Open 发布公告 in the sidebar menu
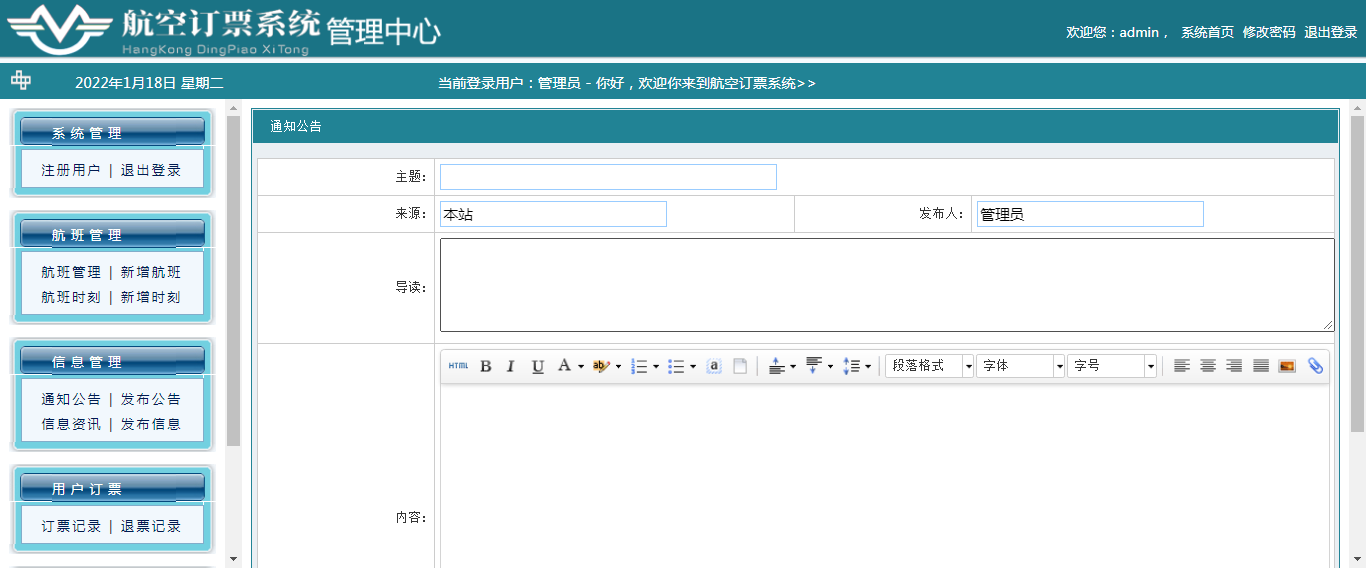1366x568 pixels. pyautogui.click(x=151, y=399)
